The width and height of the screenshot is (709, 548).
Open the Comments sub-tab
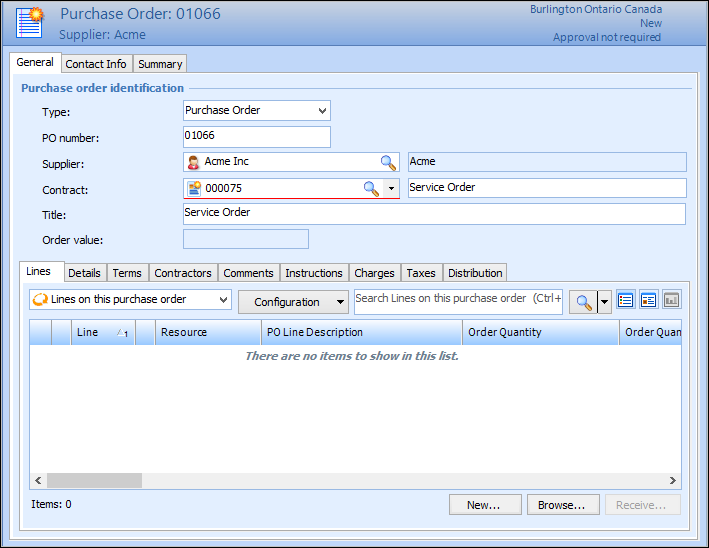pyautogui.click(x=249, y=273)
